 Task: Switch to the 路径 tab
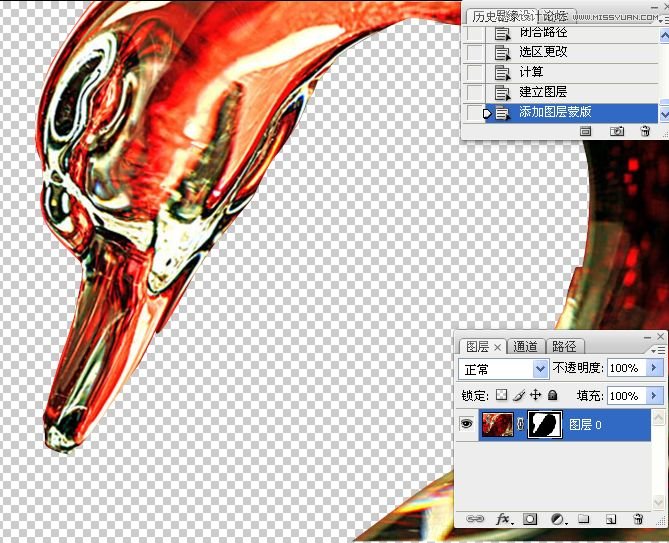tap(564, 346)
